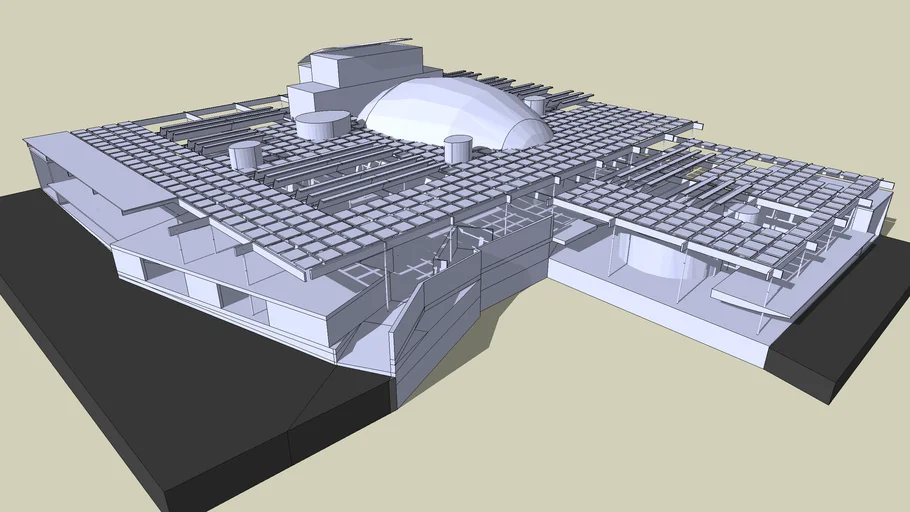
Task: Select the small cylinder on the right wing roof
Action: (747, 214)
